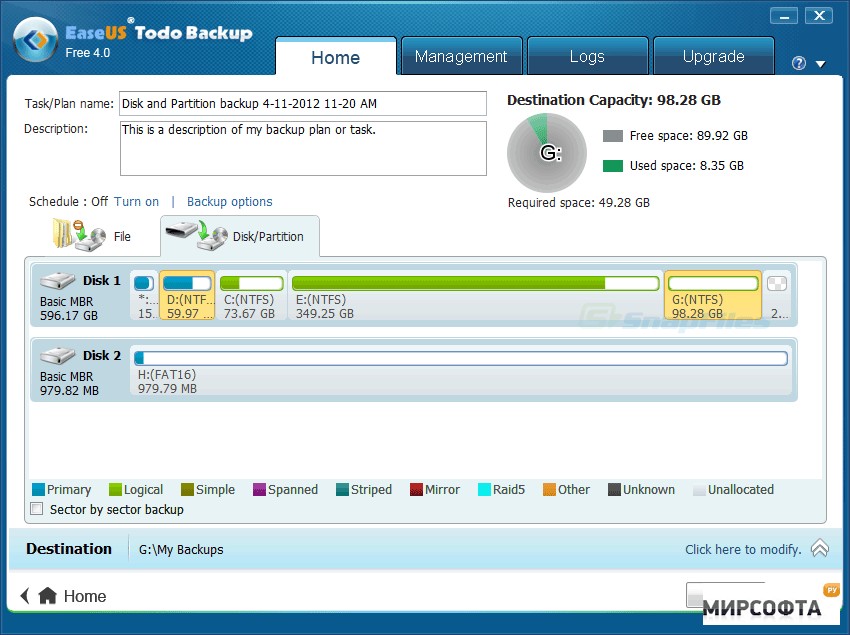Switch to the Home tab

click(336, 57)
